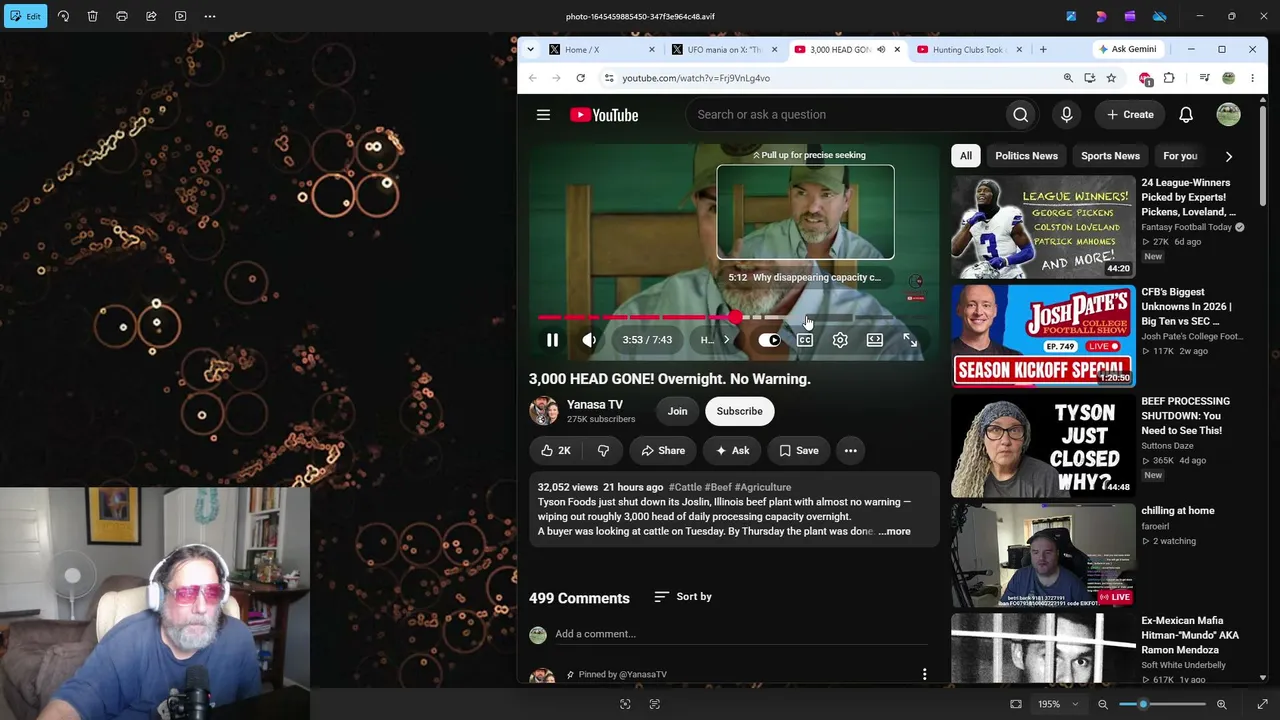Screen dimensions: 1280x720
Task: Enter full screen video mode
Action: 910,340
